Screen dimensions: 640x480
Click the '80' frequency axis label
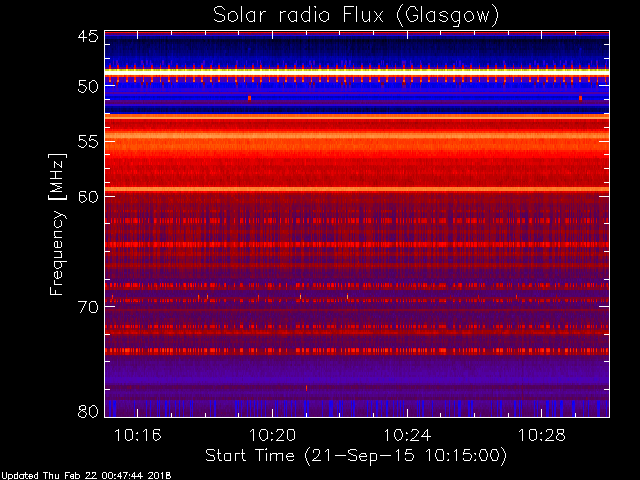88,411
